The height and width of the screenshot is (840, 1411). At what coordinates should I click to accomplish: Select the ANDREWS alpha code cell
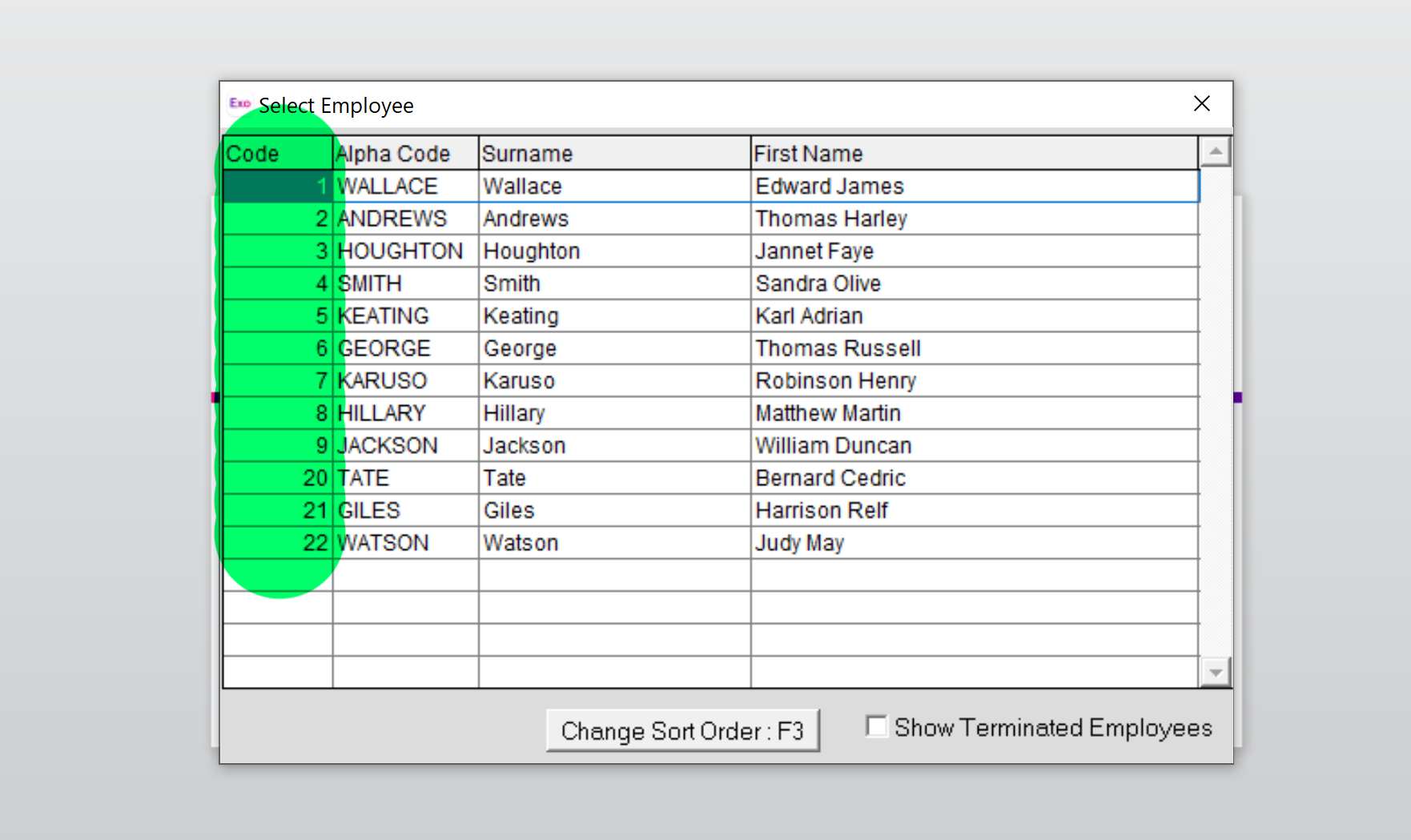click(392, 219)
